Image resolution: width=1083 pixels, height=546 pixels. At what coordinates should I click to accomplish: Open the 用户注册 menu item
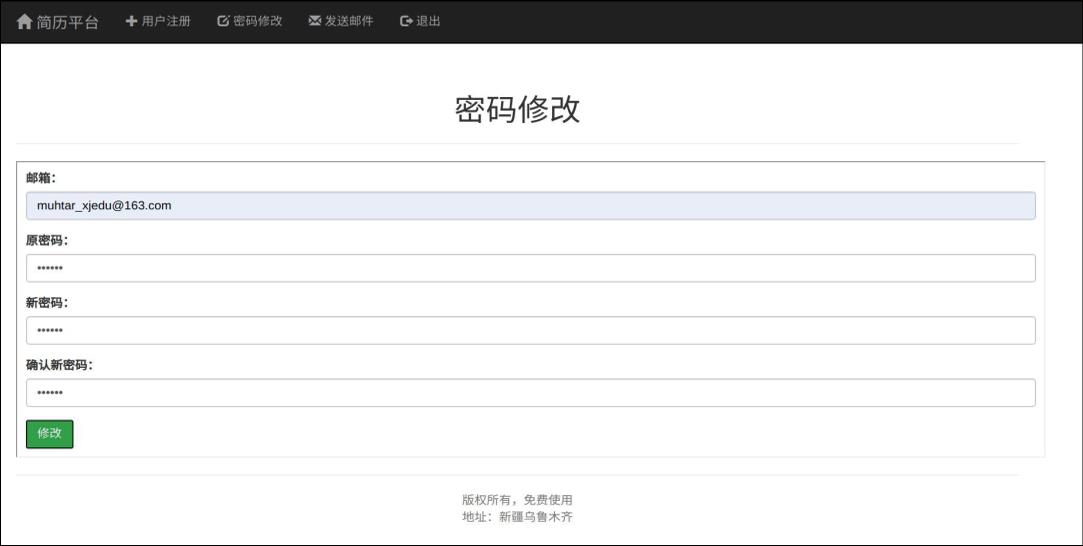click(166, 21)
